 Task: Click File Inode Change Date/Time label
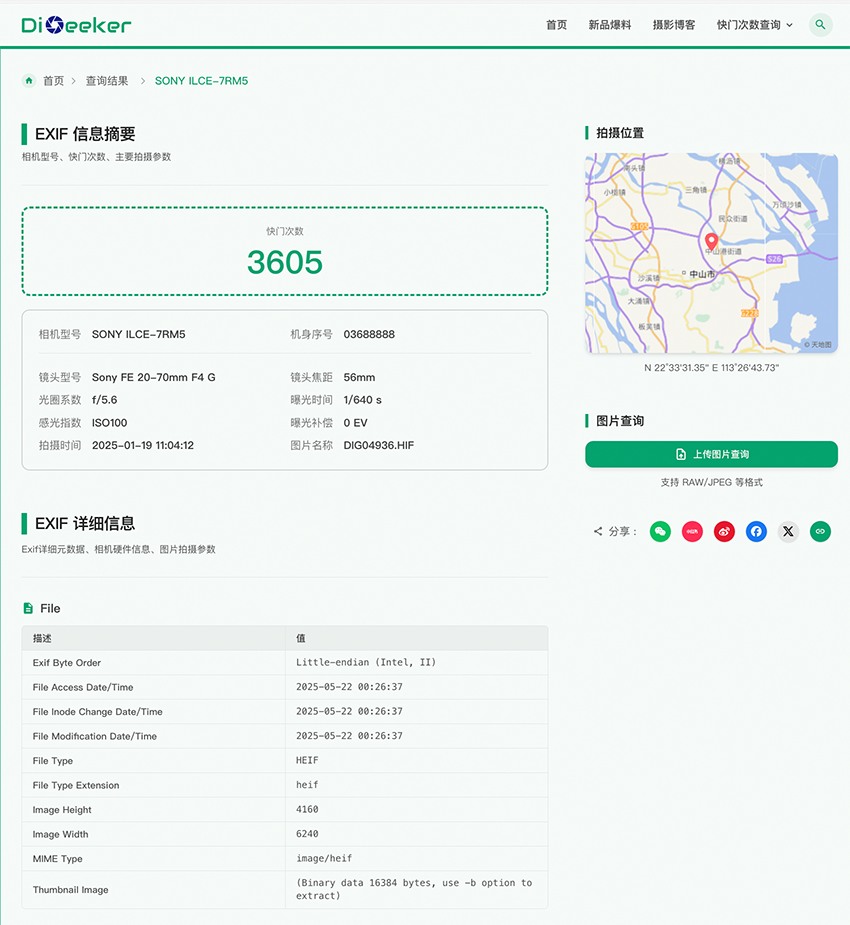pyautogui.click(x=97, y=712)
